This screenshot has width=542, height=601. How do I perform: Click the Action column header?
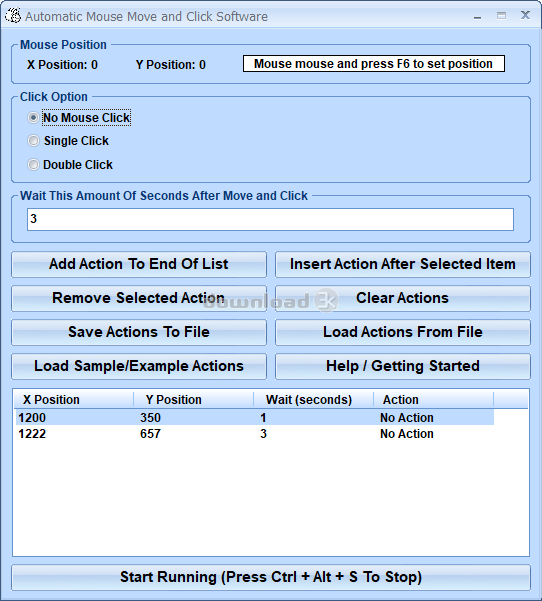pos(434,399)
